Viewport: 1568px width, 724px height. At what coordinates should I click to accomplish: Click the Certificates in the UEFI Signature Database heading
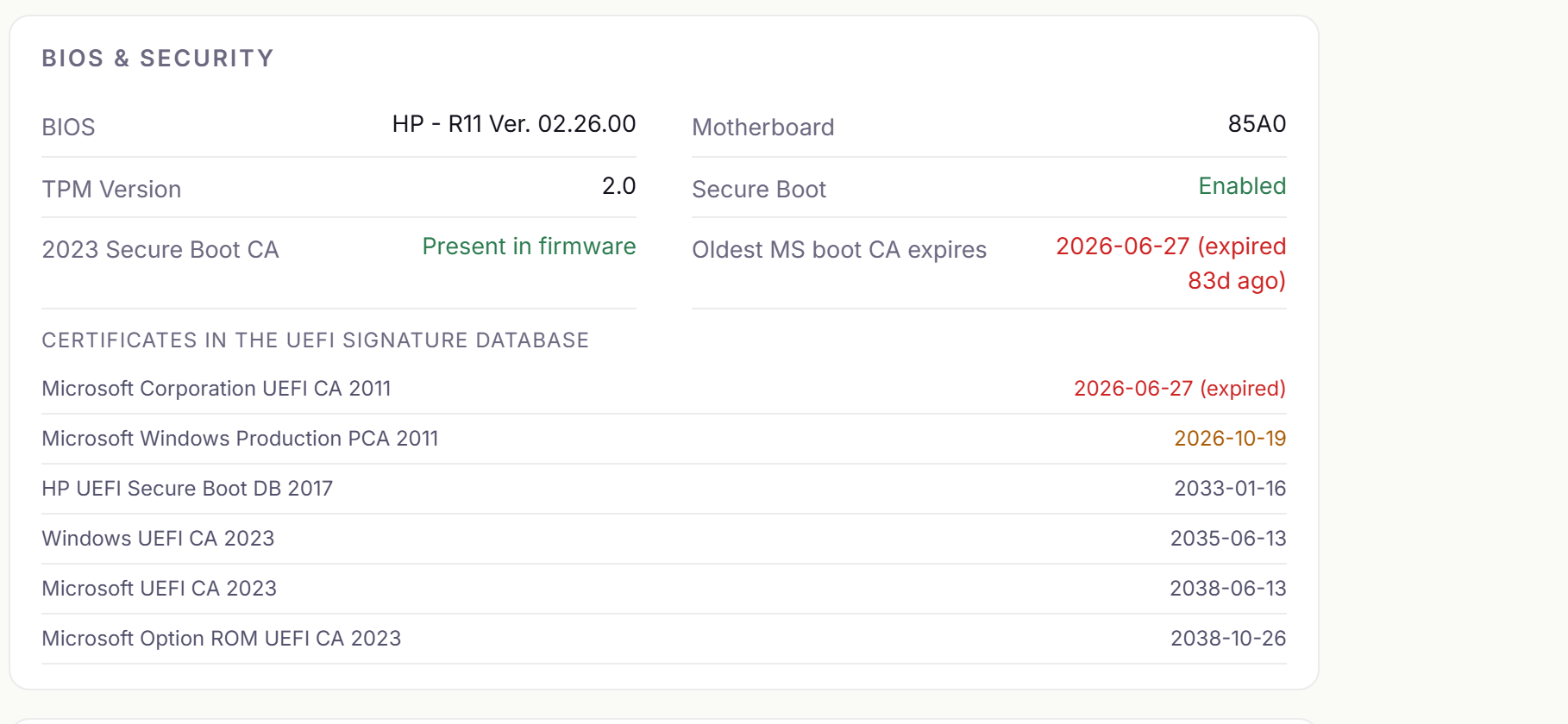pyautogui.click(x=315, y=340)
